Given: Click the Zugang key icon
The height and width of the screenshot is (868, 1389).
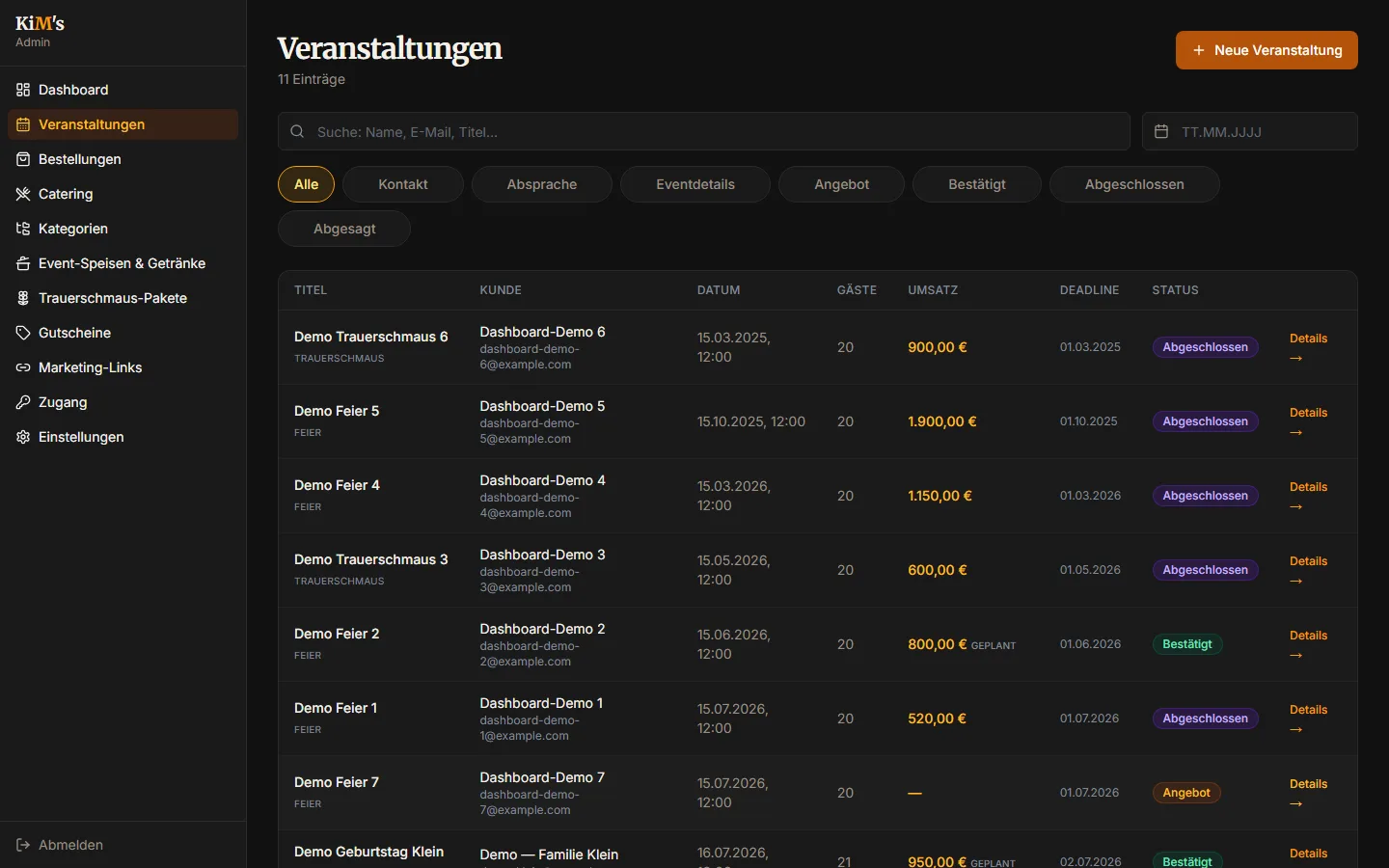Looking at the screenshot, I should click(23, 402).
